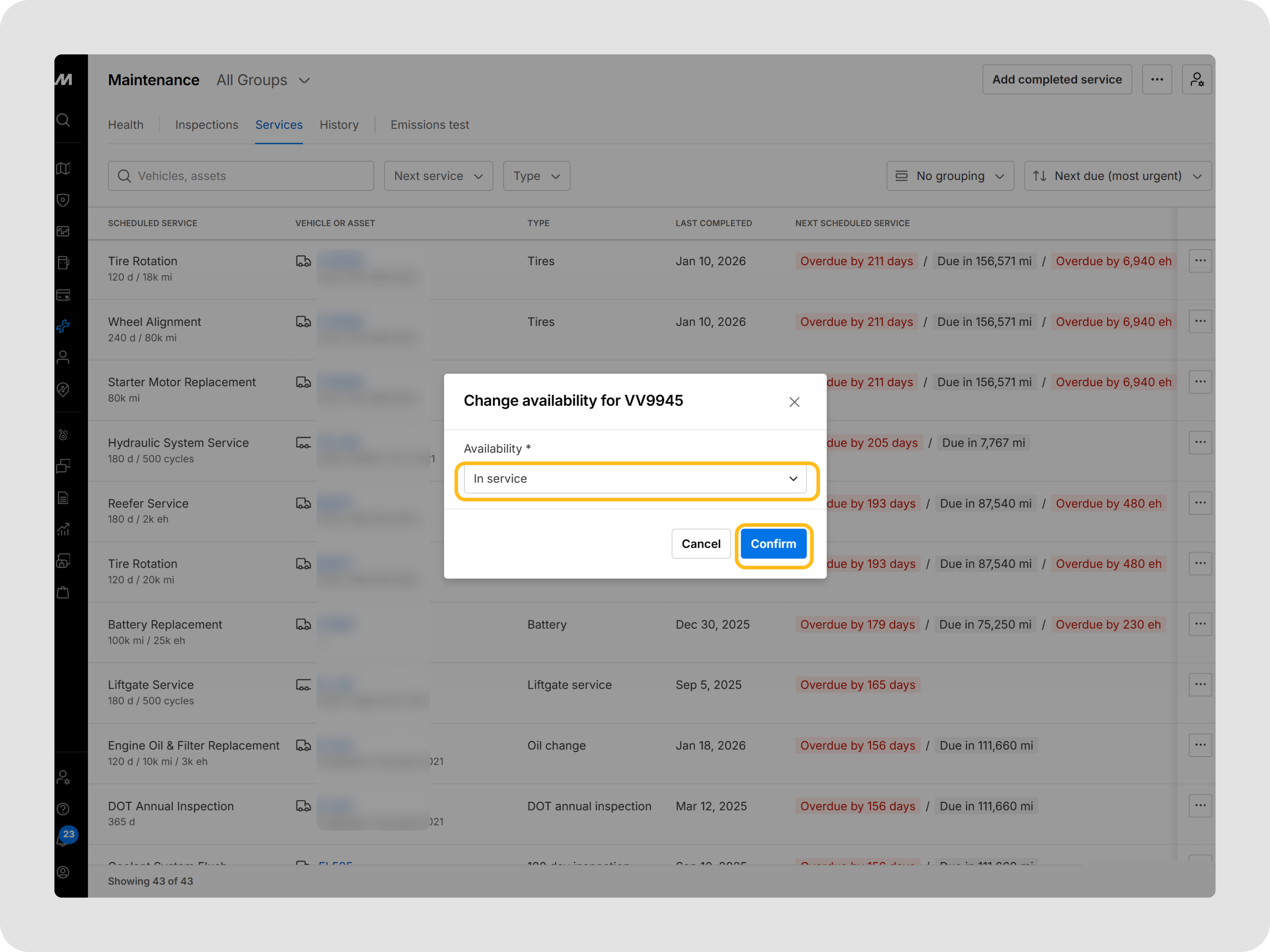Click the person-gear icon button in the header
This screenshot has height=952, width=1270.
click(1197, 79)
